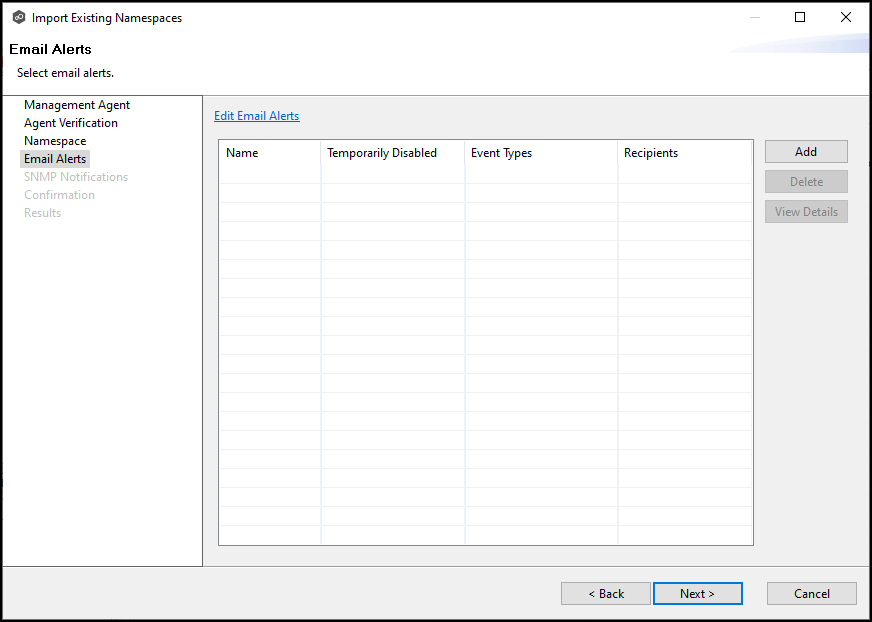
Task: Go to the next wizard page
Action: pyautogui.click(x=697, y=594)
